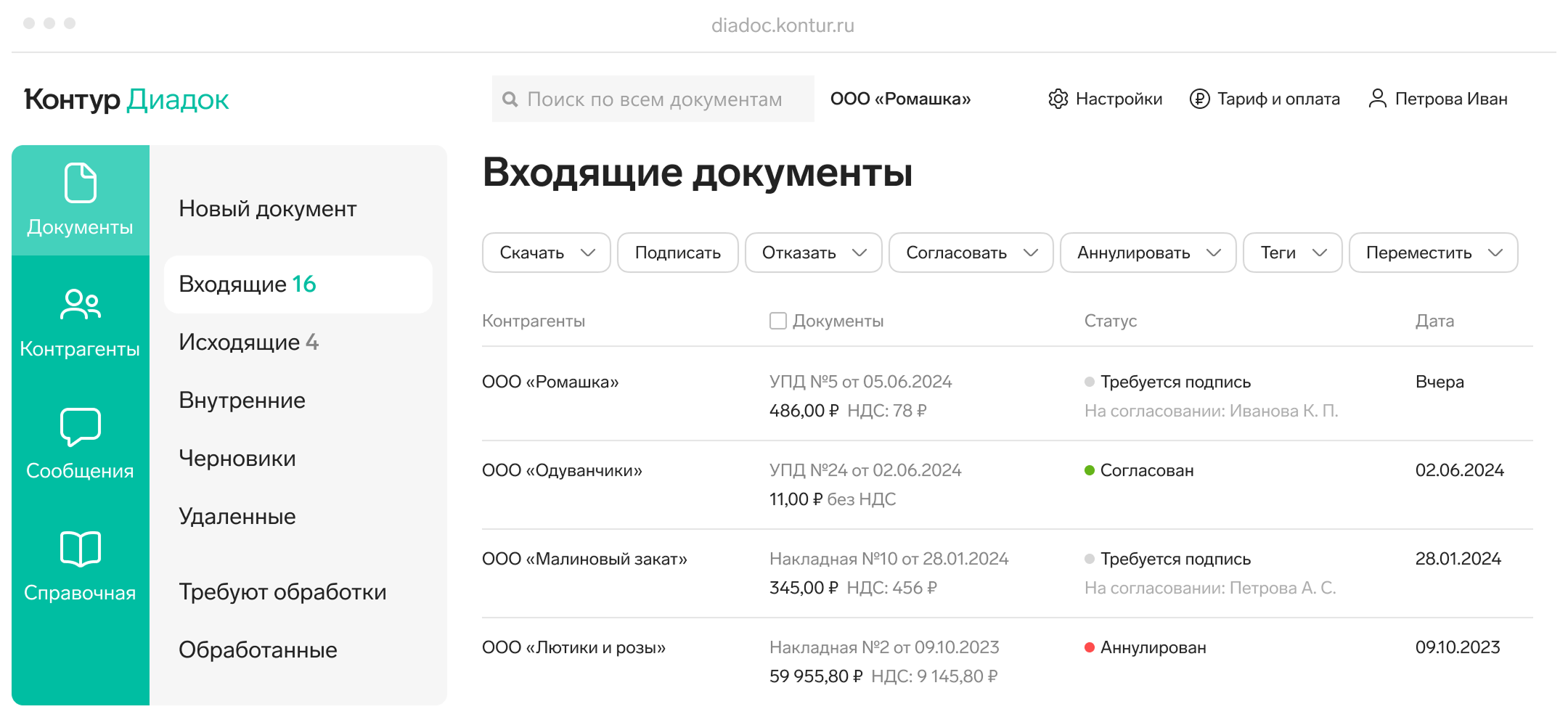Expand the Аннулировать dropdown

(x=1148, y=253)
